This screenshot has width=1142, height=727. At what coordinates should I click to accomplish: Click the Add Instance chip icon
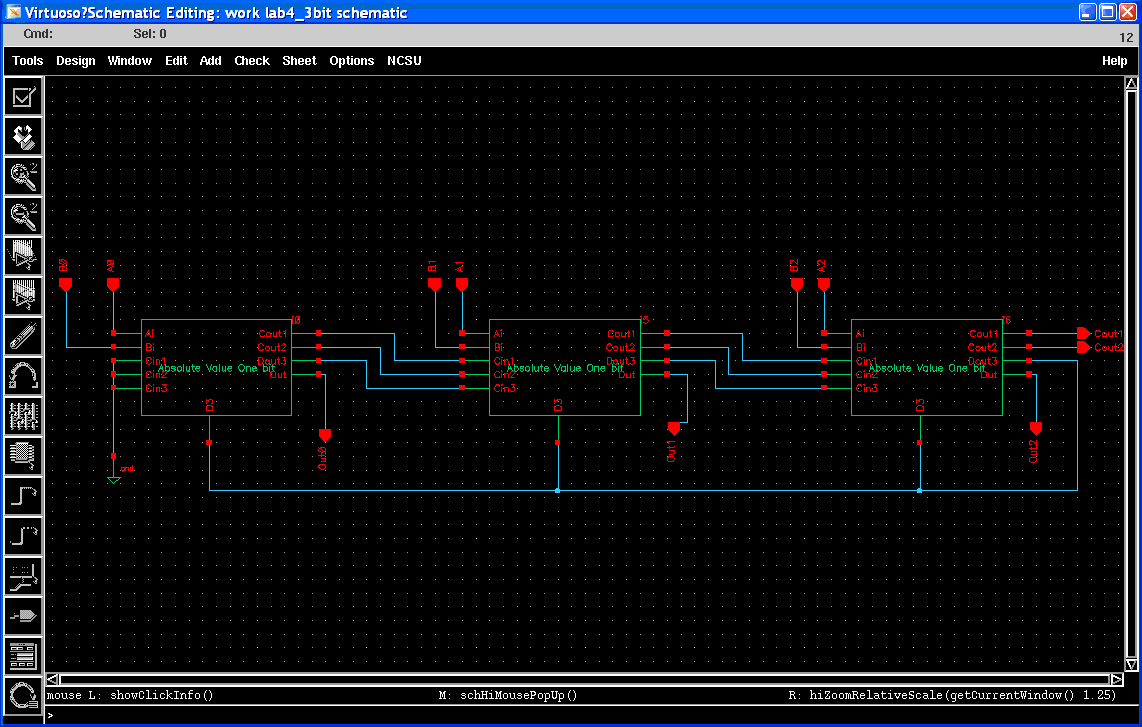pos(23,456)
